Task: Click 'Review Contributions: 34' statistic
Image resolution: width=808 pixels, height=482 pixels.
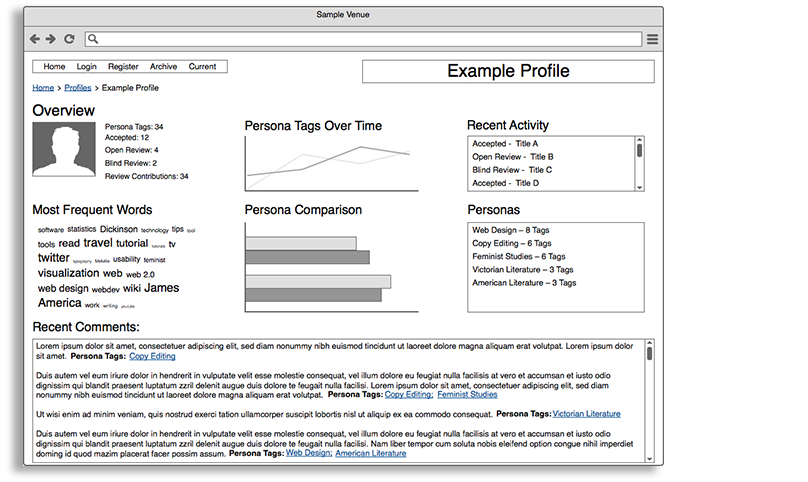Action: (x=147, y=176)
